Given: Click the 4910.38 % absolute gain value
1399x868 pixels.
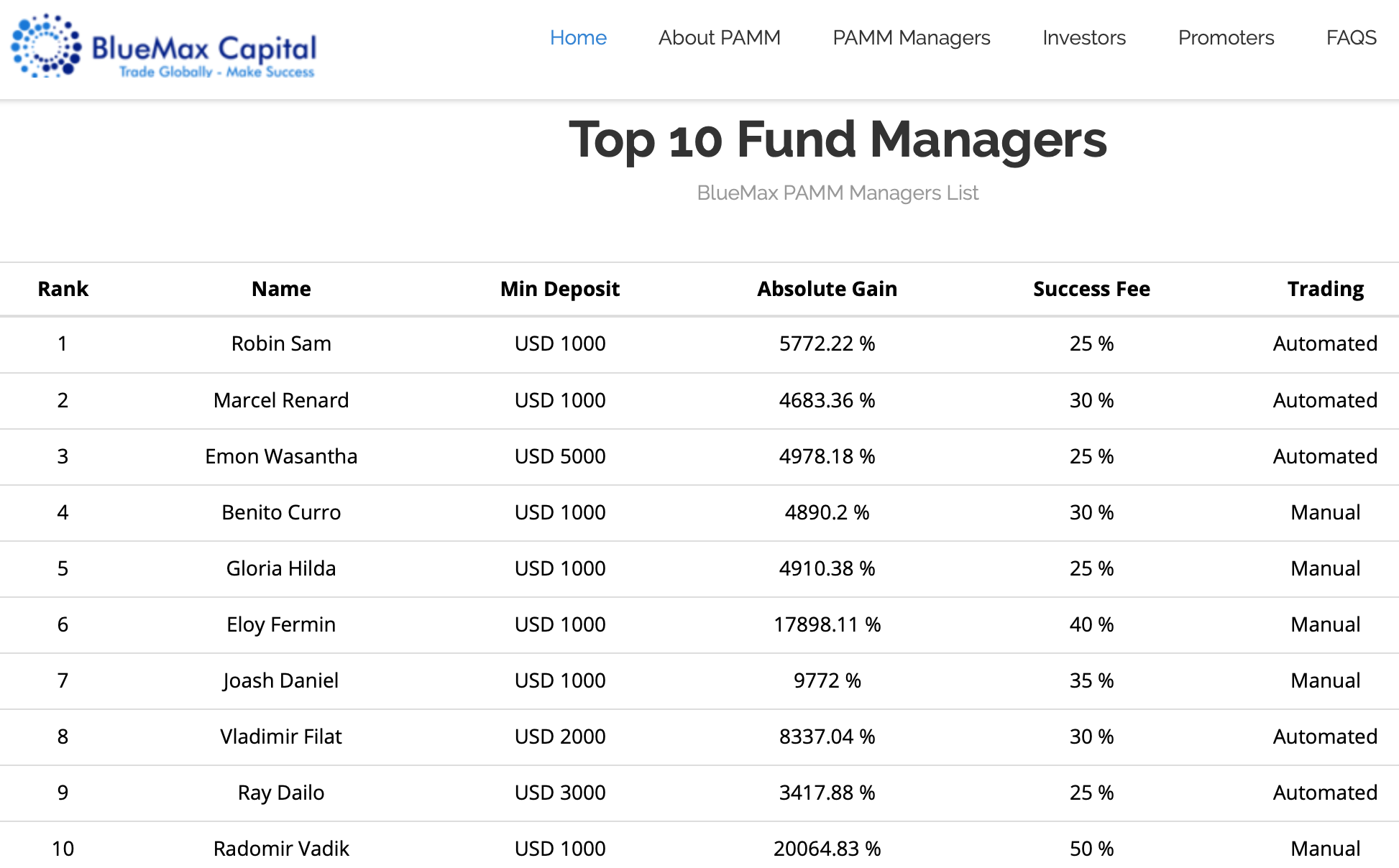Looking at the screenshot, I should point(827,568).
